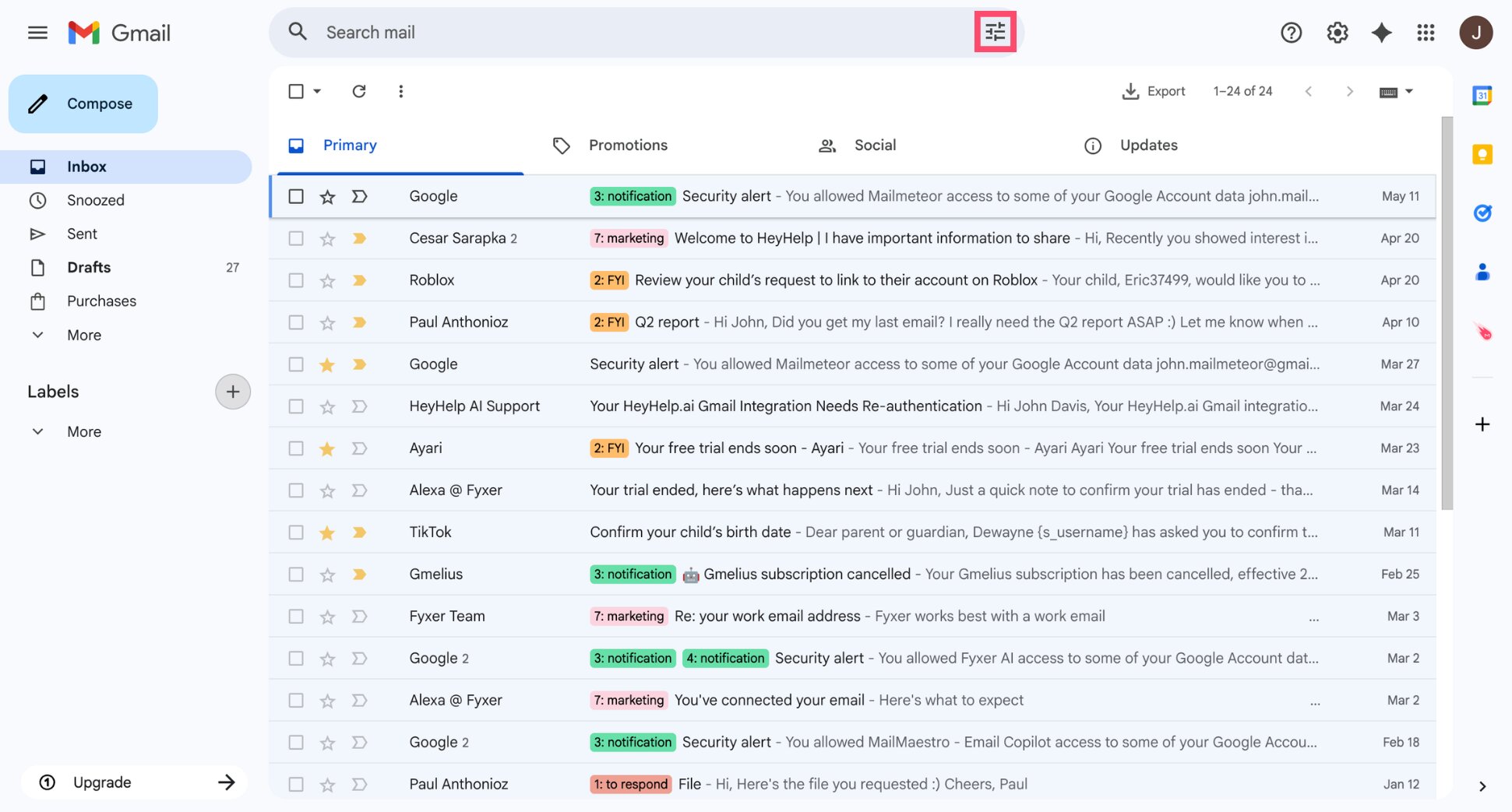The width and height of the screenshot is (1512, 812).
Task: Open the Google apps grid
Action: click(x=1426, y=33)
